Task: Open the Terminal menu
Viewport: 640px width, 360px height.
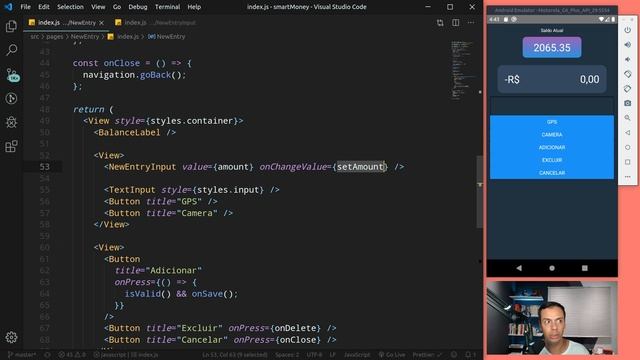Action: (x=167, y=7)
